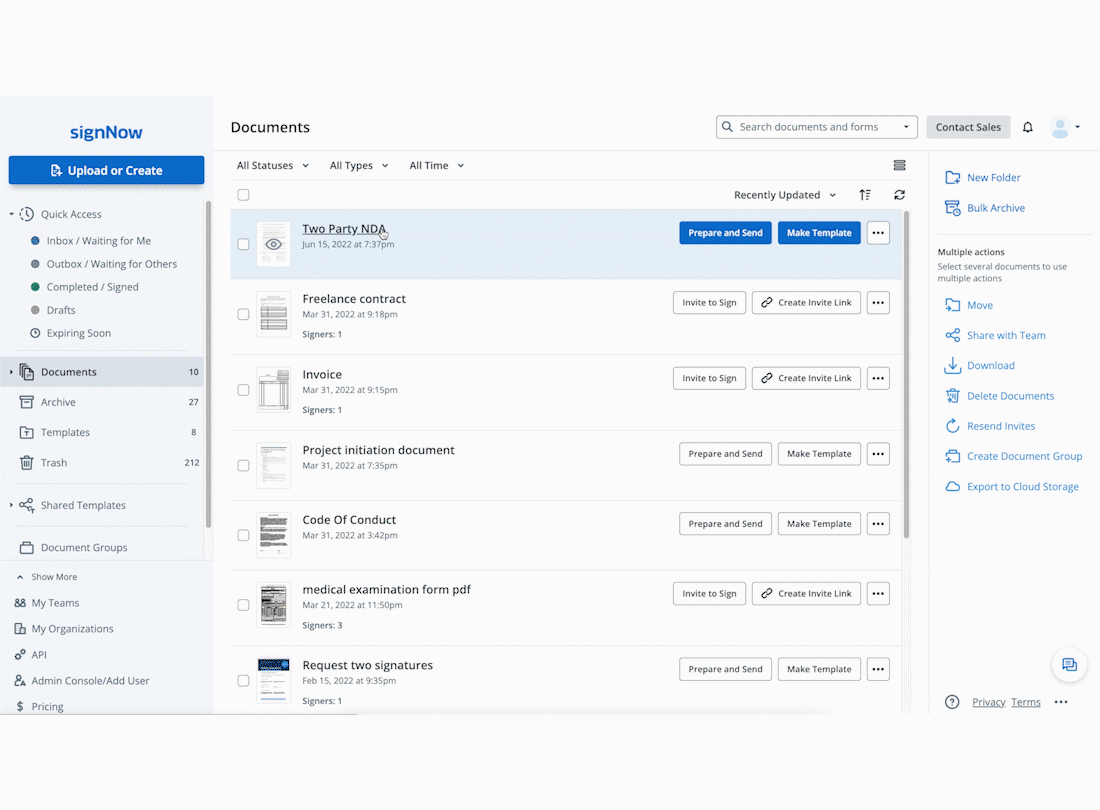1100x810 pixels.
Task: Open the All Time filter dropdown
Action: point(436,166)
